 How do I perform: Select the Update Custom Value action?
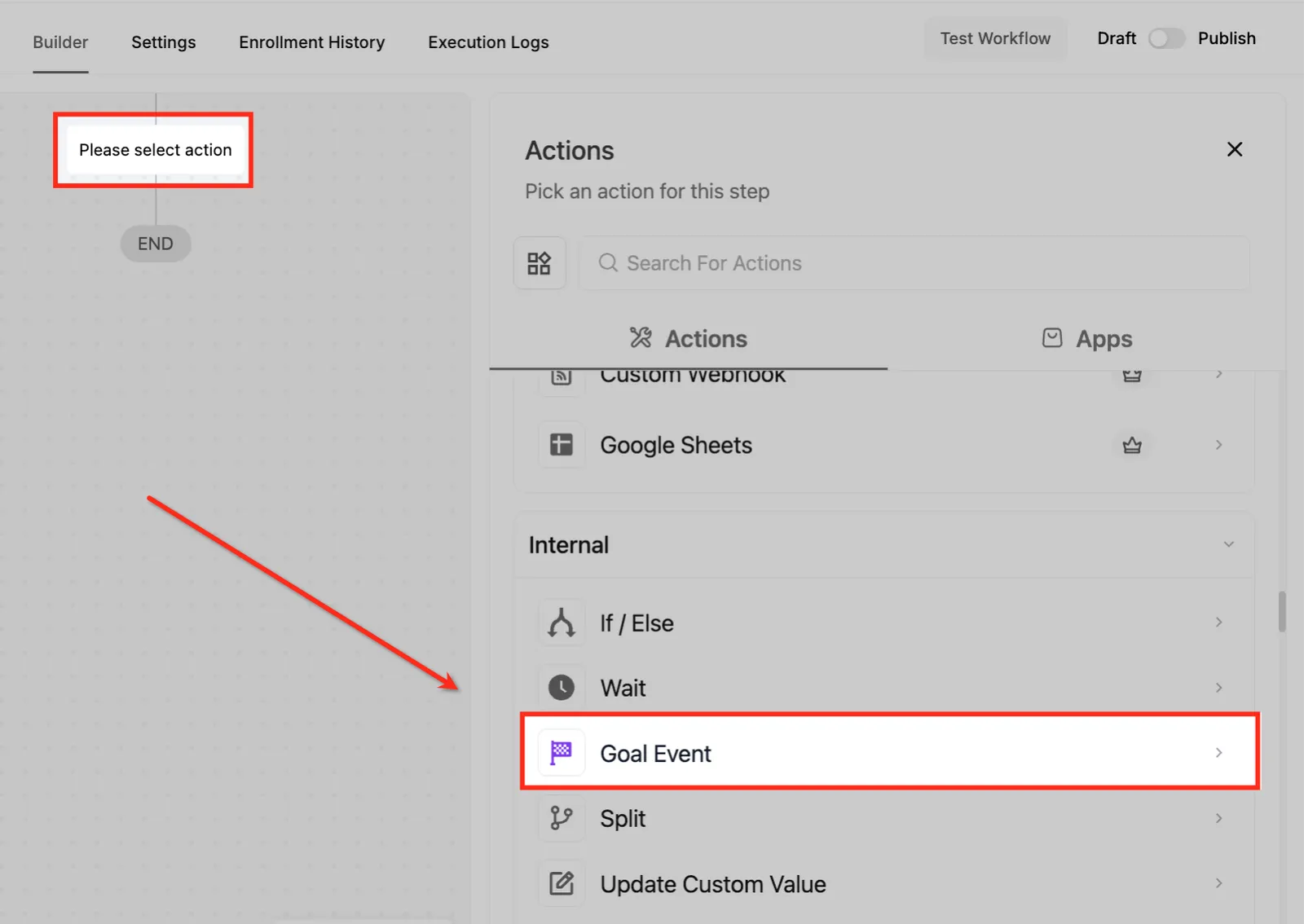point(883,884)
